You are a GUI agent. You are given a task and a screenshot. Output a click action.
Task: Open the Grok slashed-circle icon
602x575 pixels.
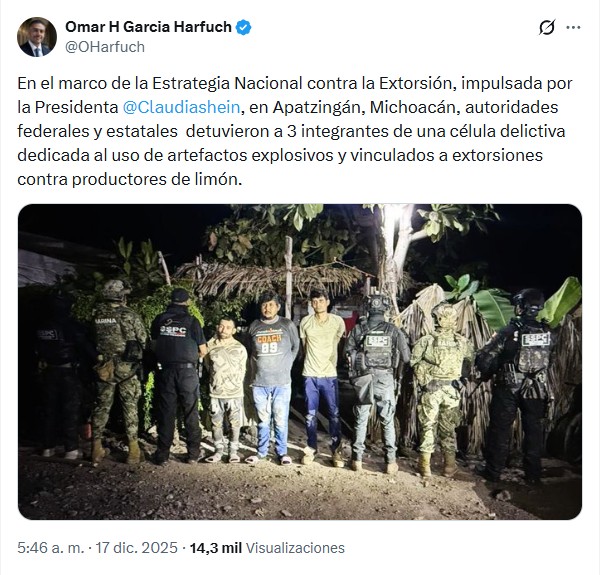pos(547,28)
